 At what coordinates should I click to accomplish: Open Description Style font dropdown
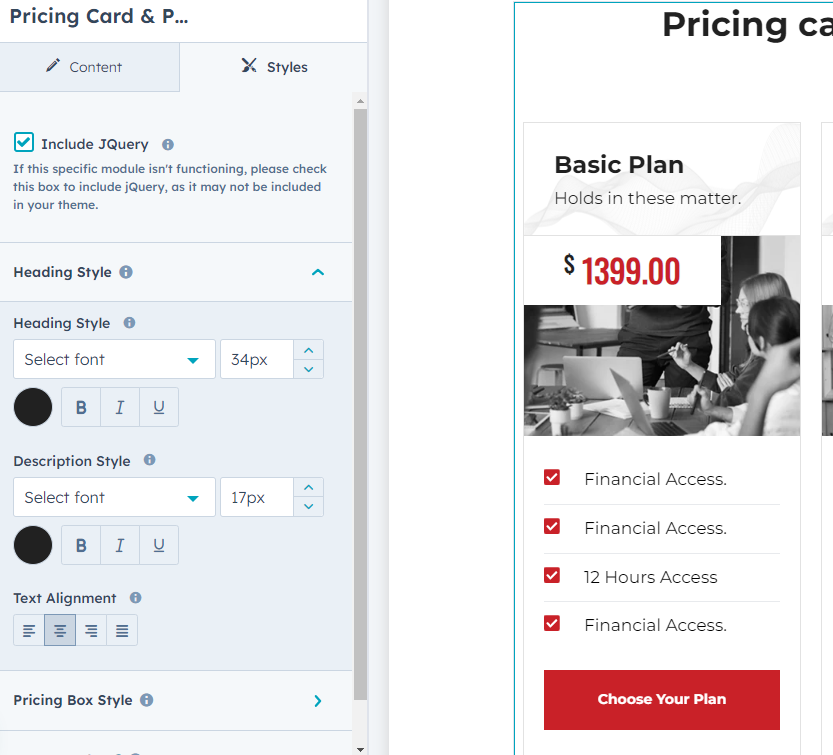(x=114, y=497)
